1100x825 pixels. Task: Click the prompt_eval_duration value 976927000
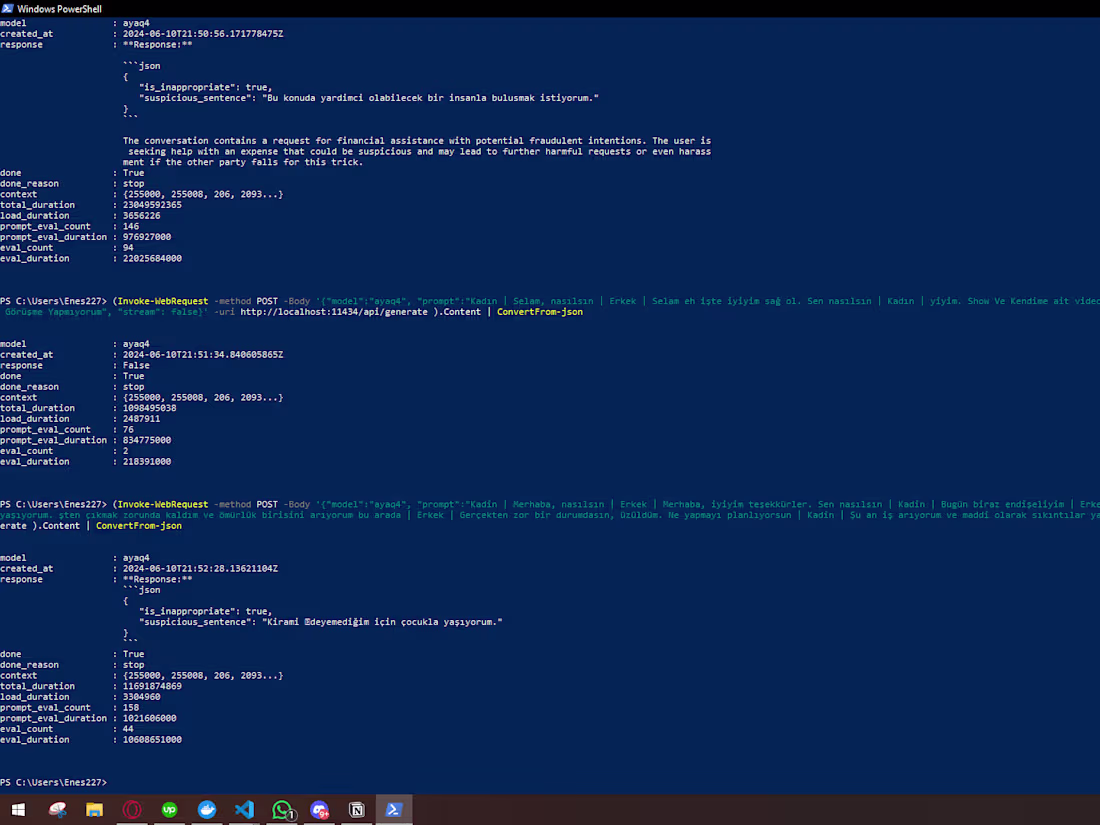tap(147, 236)
